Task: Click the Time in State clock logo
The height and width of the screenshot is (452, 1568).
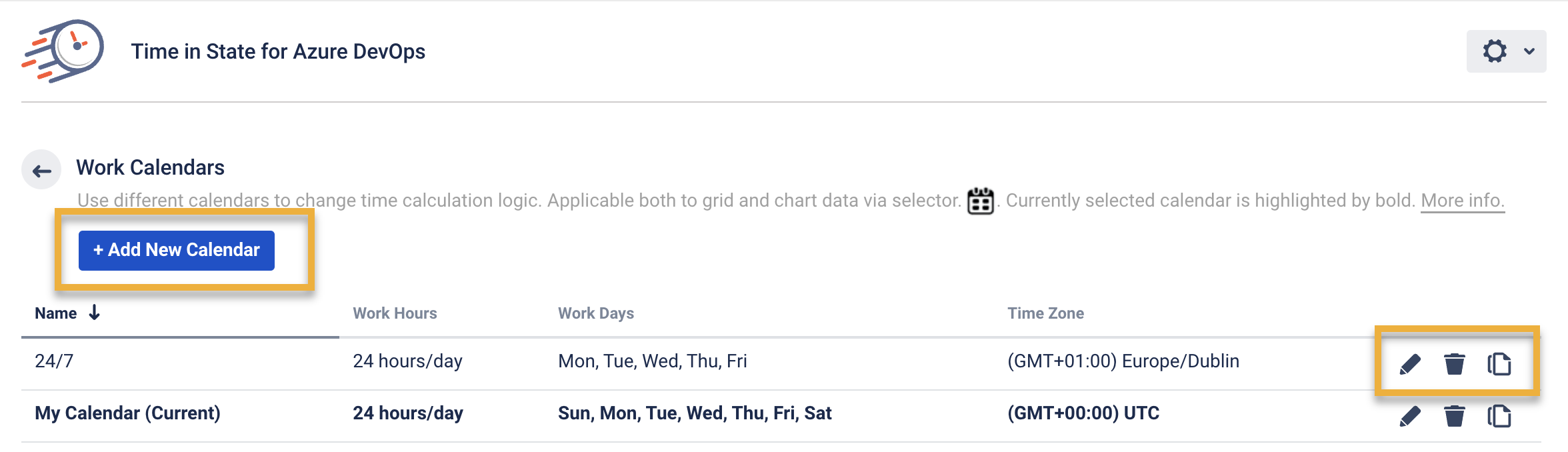Action: (x=64, y=51)
